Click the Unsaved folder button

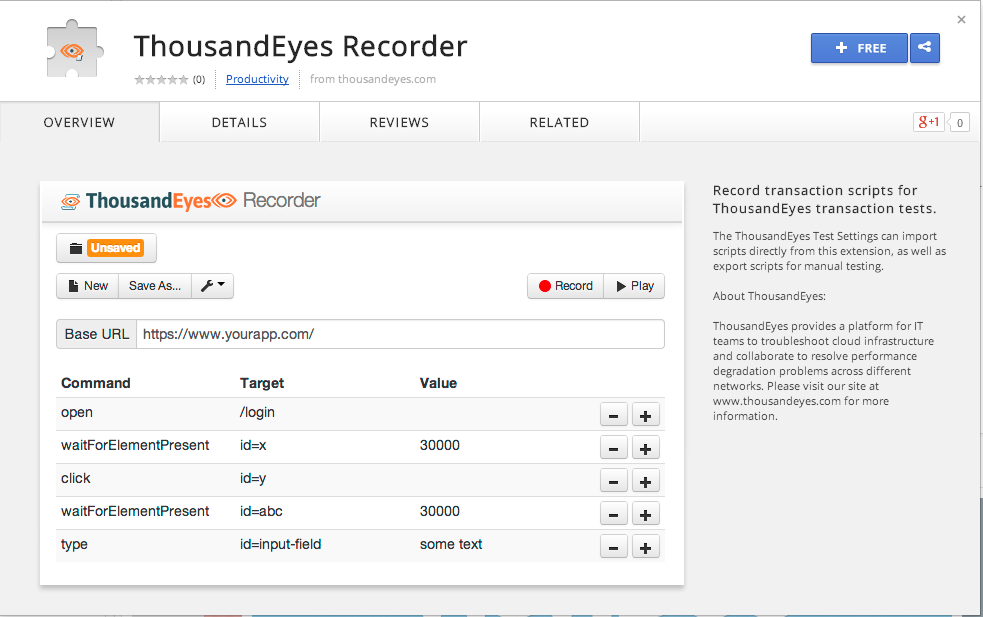pyautogui.click(x=107, y=248)
